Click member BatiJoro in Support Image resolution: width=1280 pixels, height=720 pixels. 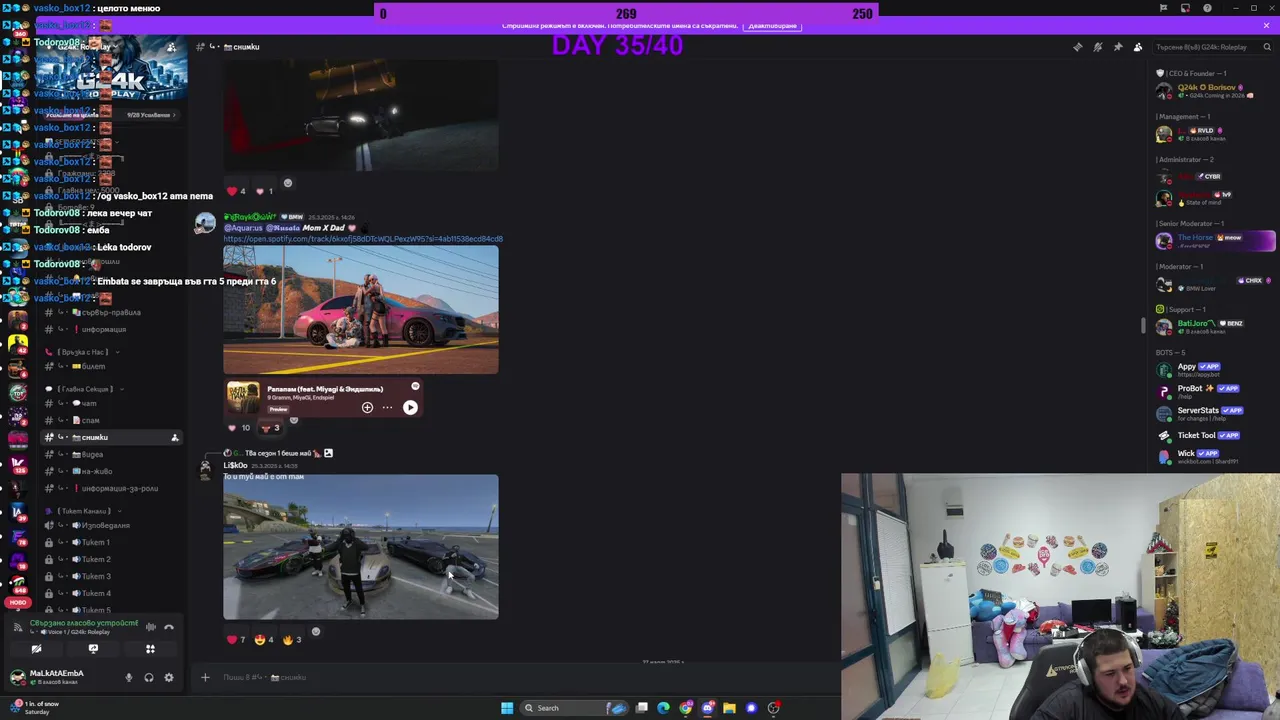coord(1213,327)
